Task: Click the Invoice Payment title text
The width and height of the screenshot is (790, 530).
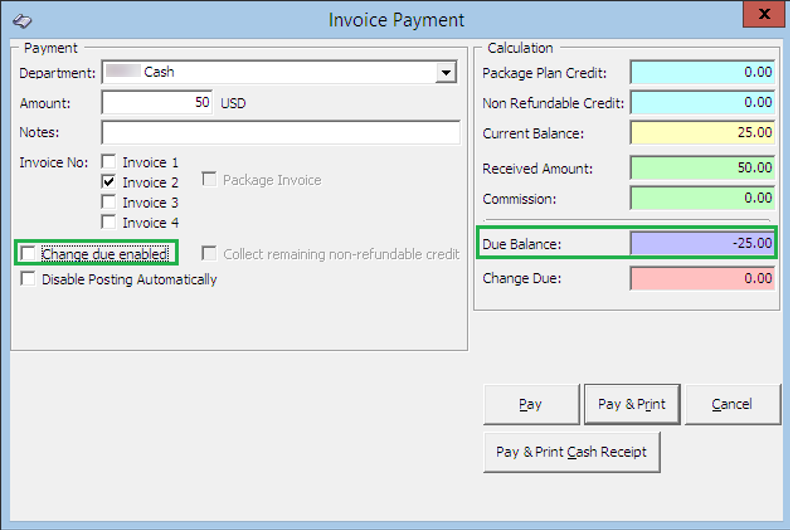Action: (397, 20)
